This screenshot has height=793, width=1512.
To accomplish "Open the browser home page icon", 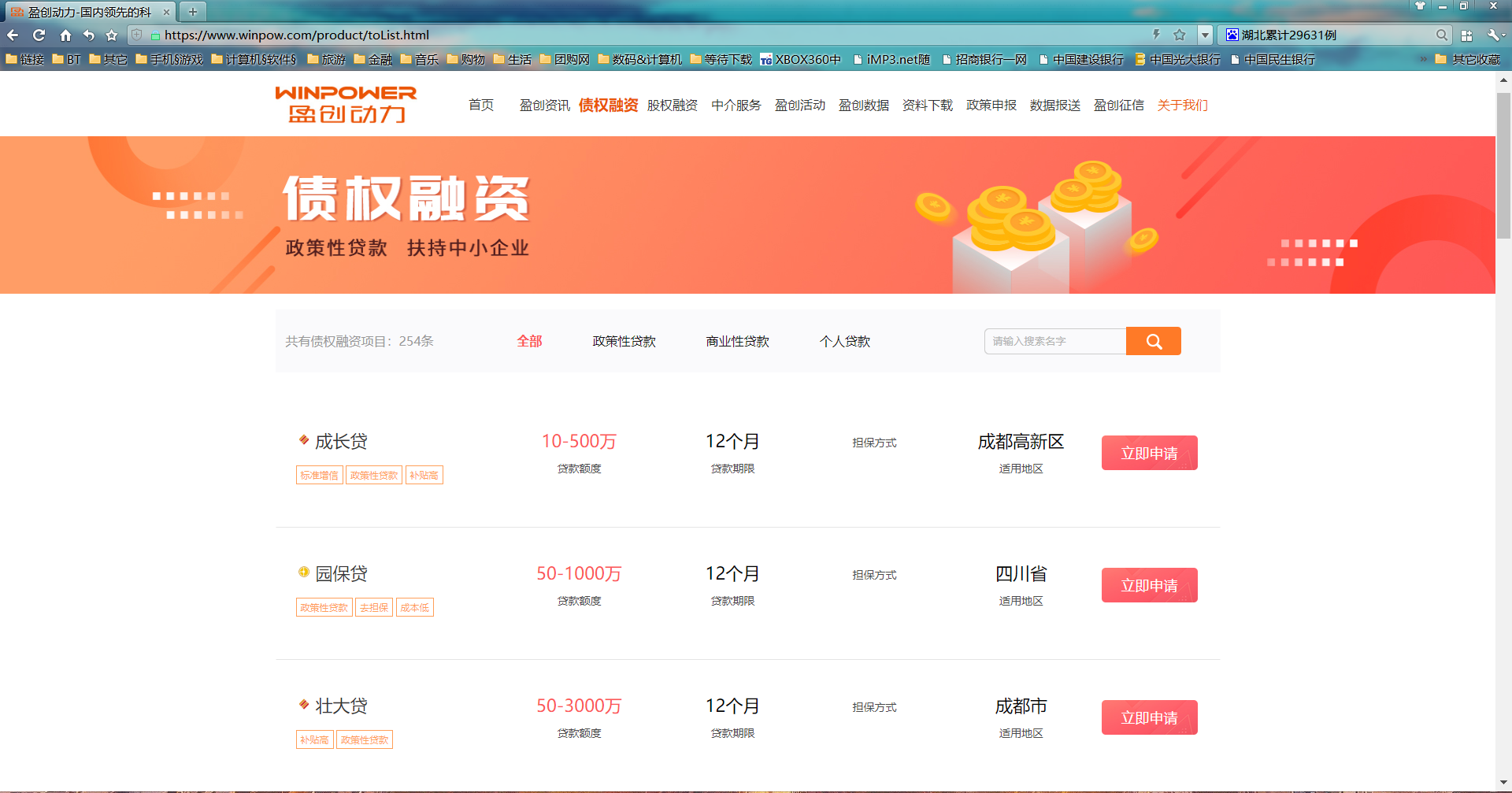I will [65, 35].
